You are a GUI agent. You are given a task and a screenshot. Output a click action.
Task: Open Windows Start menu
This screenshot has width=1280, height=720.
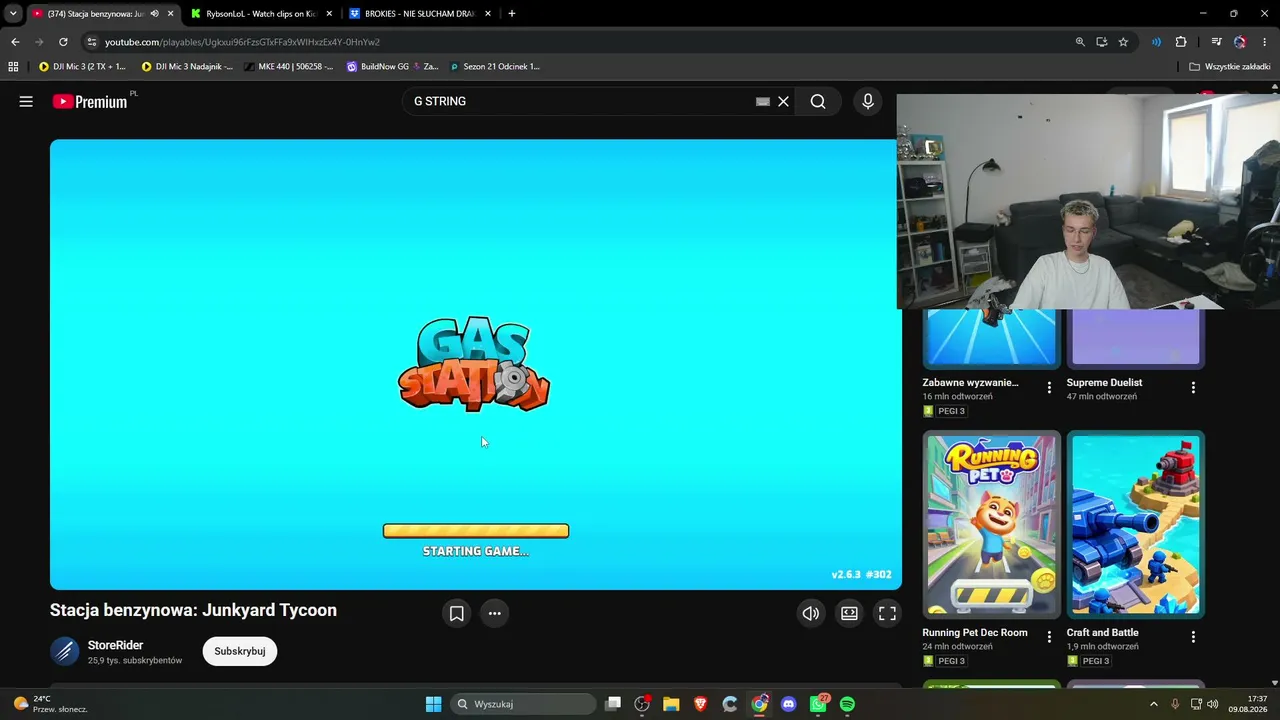point(433,704)
